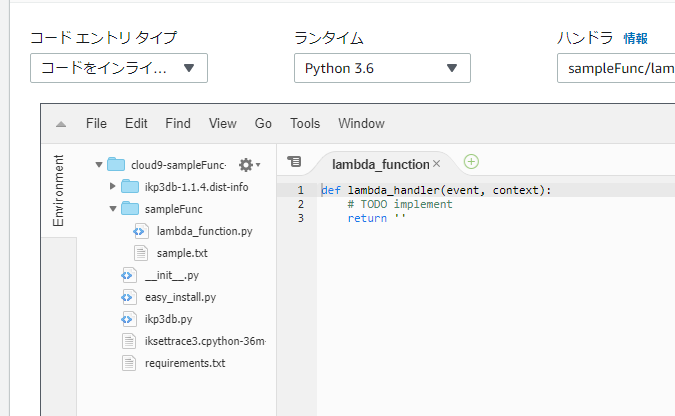Open the Python 3.6 runtime dropdown

click(x=382, y=68)
